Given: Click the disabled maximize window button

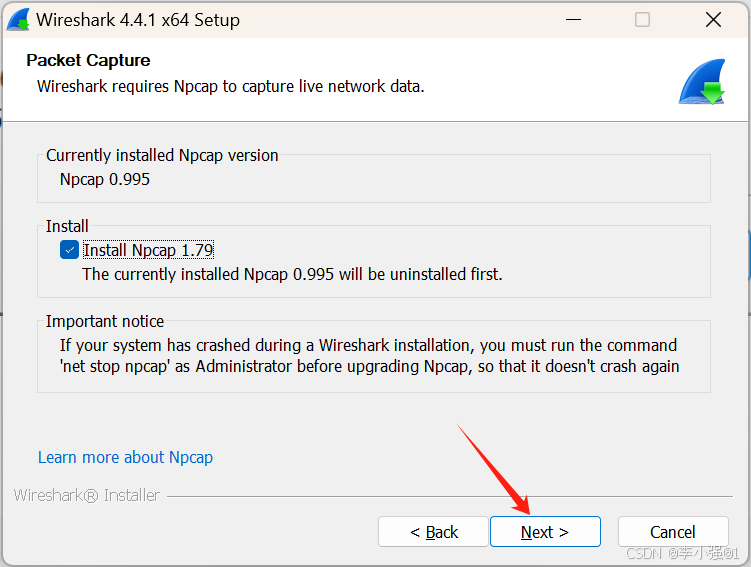Looking at the screenshot, I should [642, 20].
